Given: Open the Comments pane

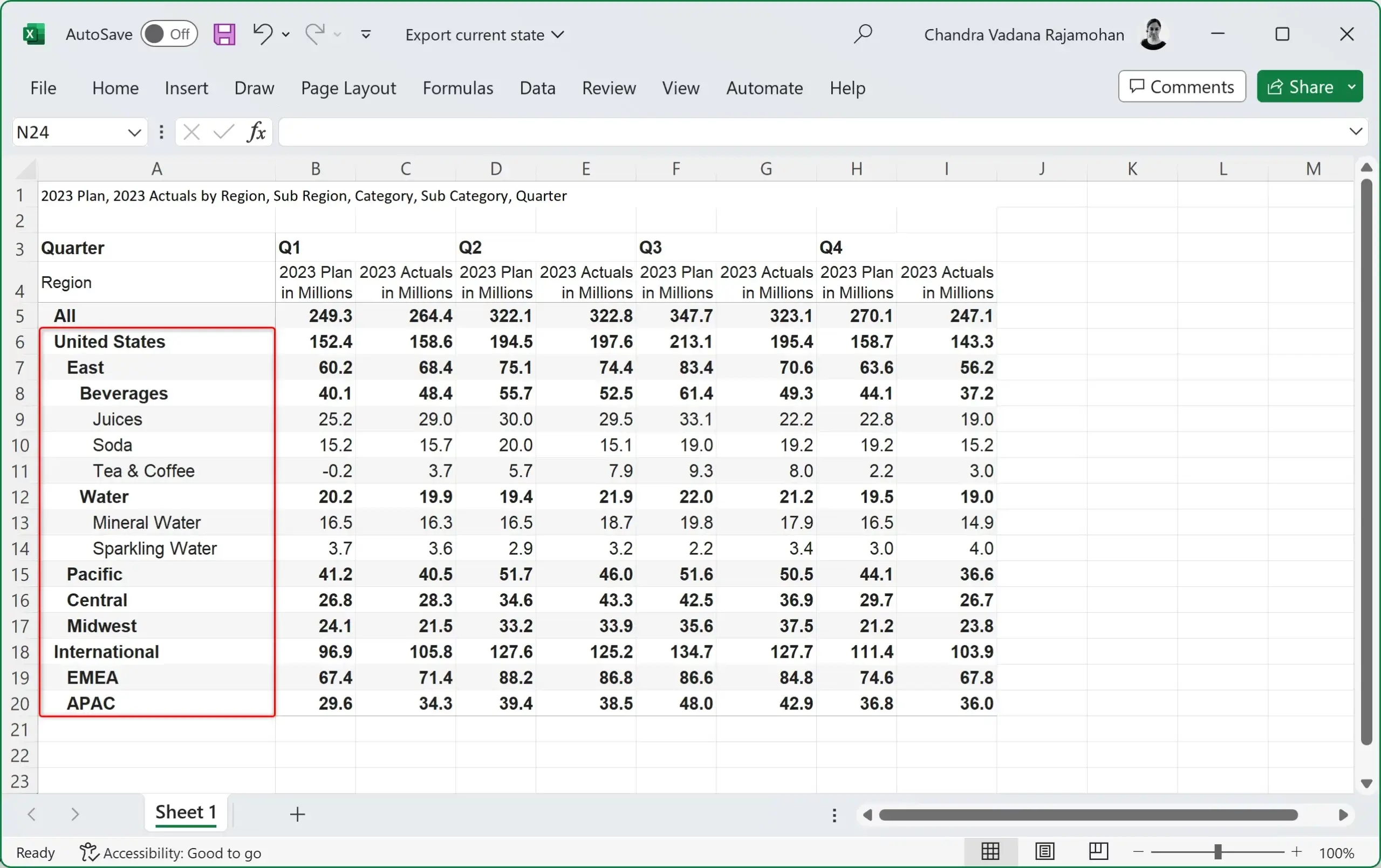Looking at the screenshot, I should click(x=1182, y=87).
